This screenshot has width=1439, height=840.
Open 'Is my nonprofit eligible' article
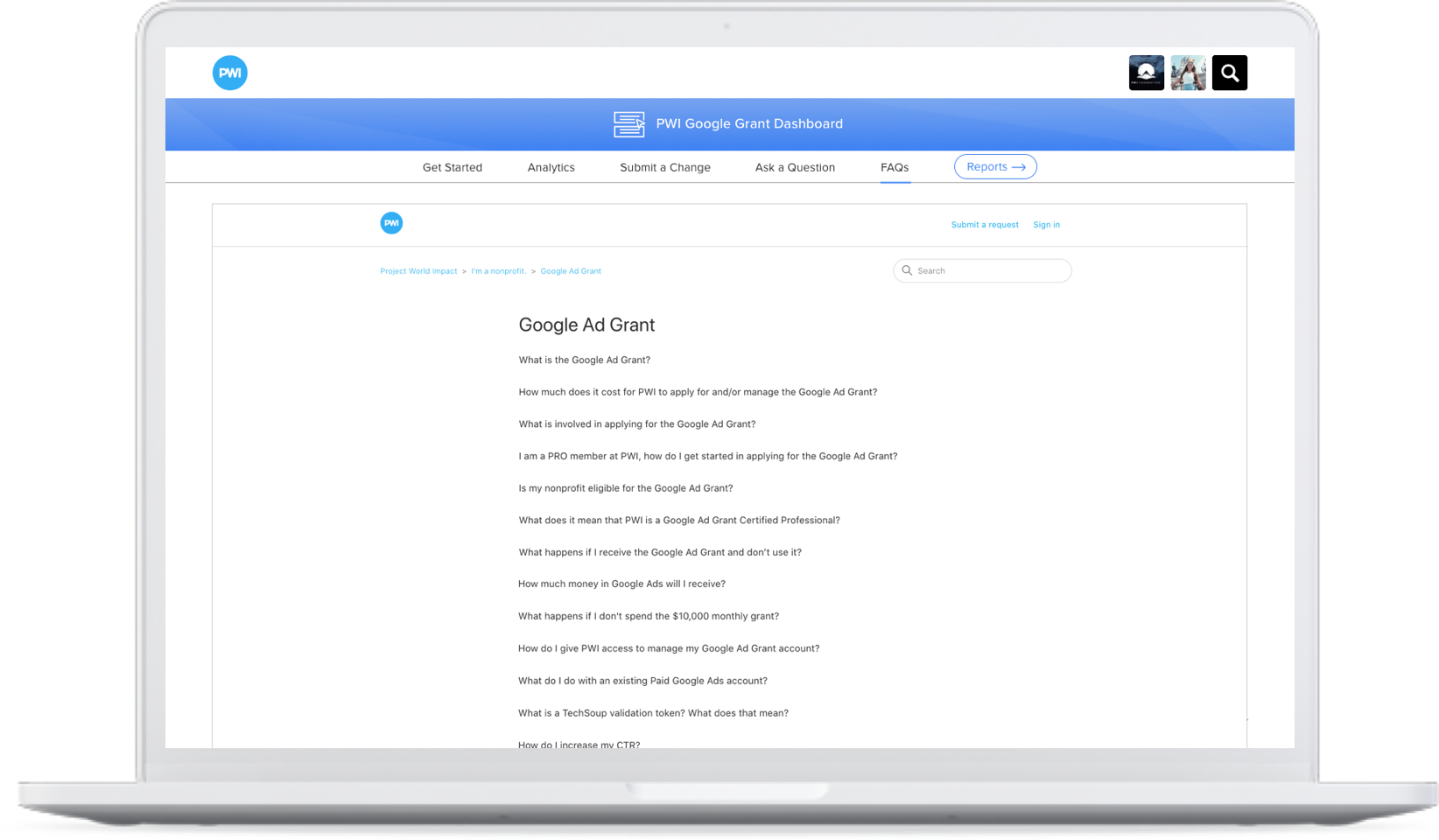[x=625, y=488]
